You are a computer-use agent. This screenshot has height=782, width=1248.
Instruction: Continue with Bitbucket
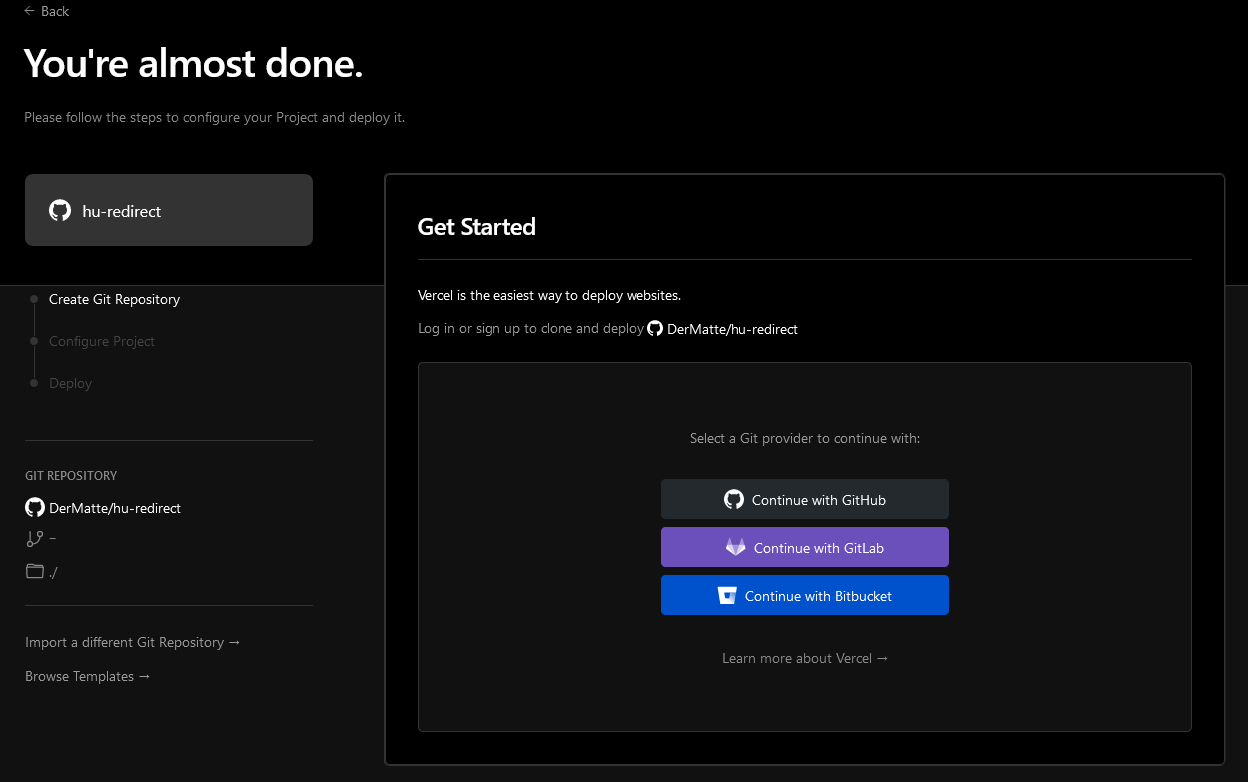click(x=805, y=595)
